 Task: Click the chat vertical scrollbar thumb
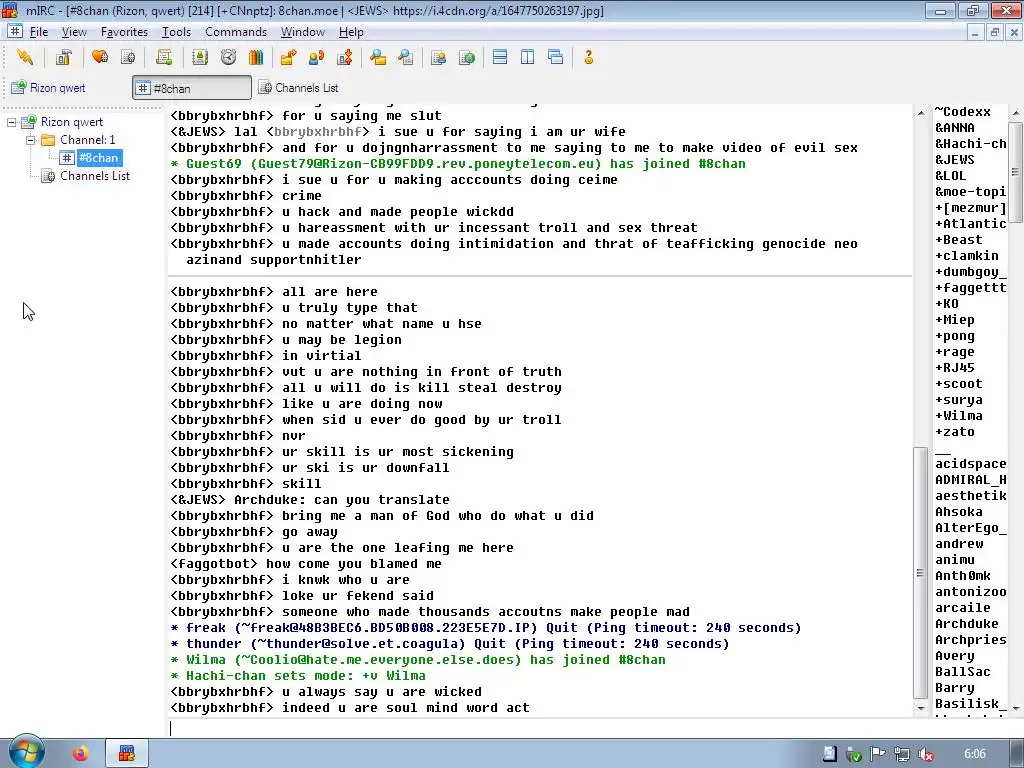click(x=920, y=573)
